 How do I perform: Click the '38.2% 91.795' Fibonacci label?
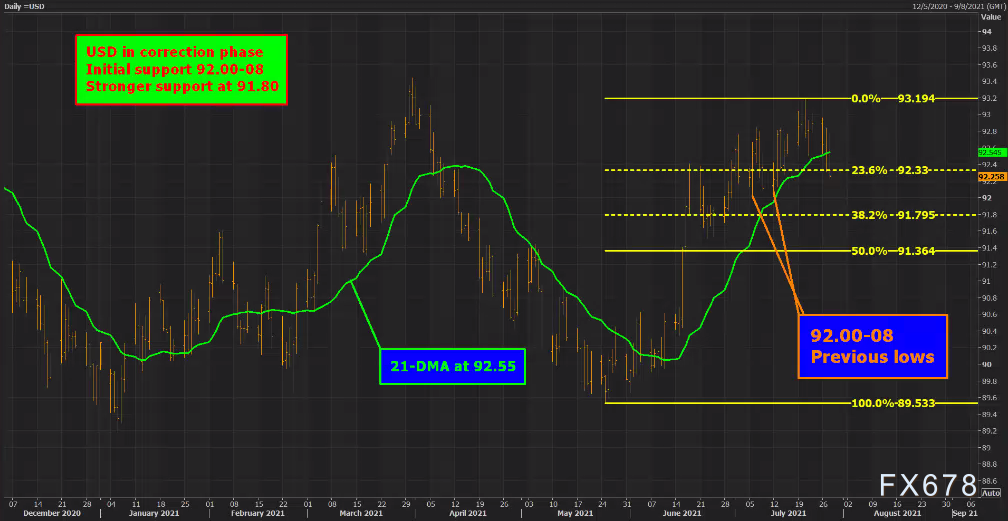[x=892, y=215]
